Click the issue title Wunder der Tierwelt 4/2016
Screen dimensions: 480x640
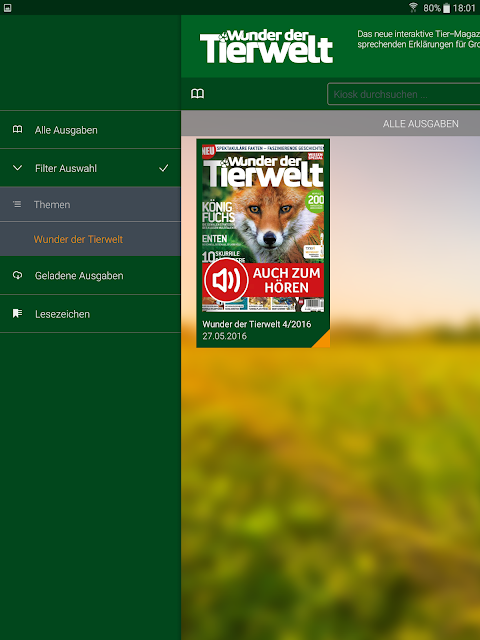pos(256,324)
